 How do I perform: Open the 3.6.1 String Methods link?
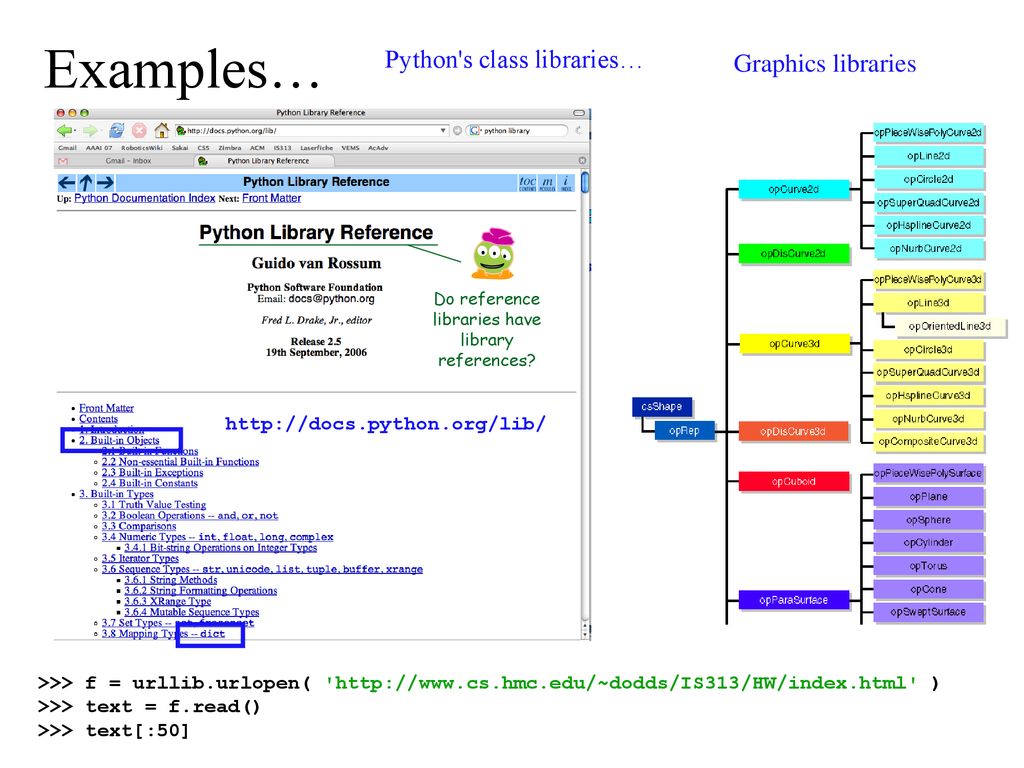[170, 580]
